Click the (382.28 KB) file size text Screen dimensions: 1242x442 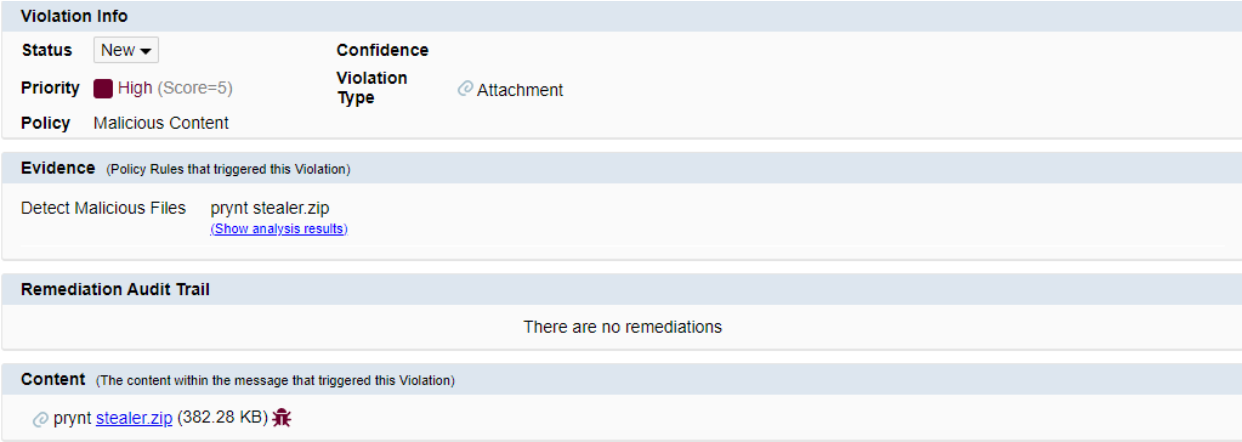pos(223,418)
